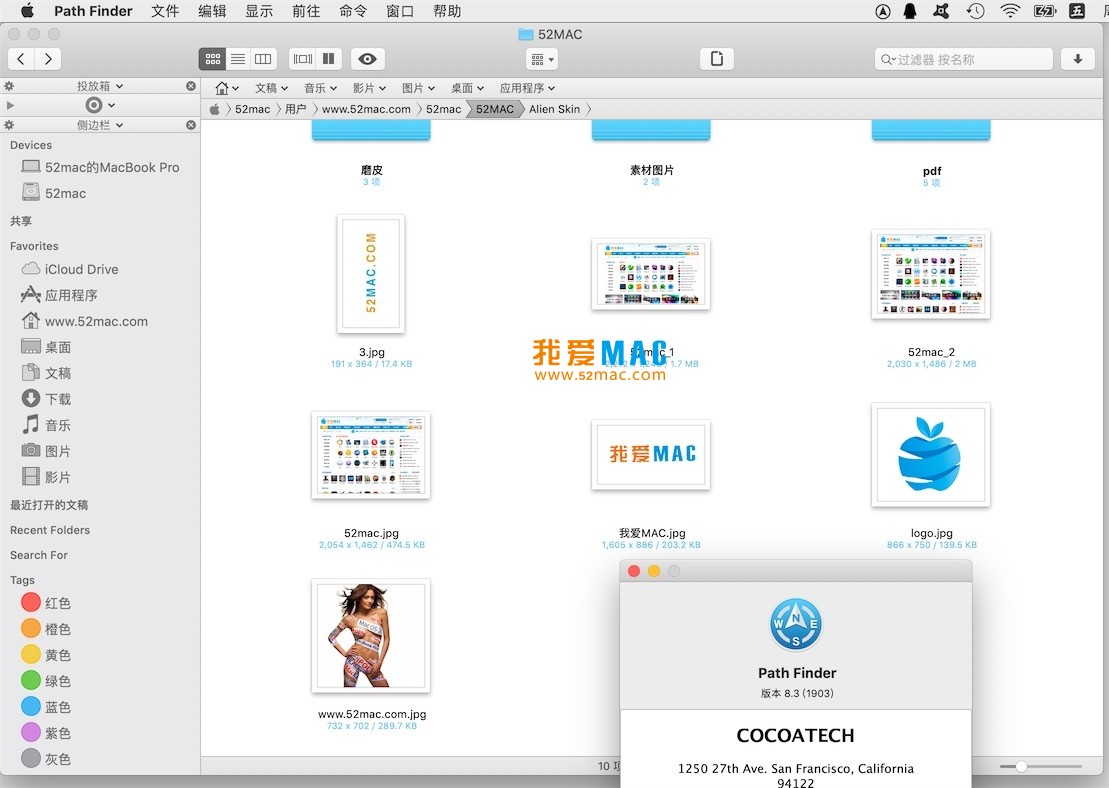Expand the 应用程序 favorites bar dropdown
The height and width of the screenshot is (788, 1109).
pos(528,88)
